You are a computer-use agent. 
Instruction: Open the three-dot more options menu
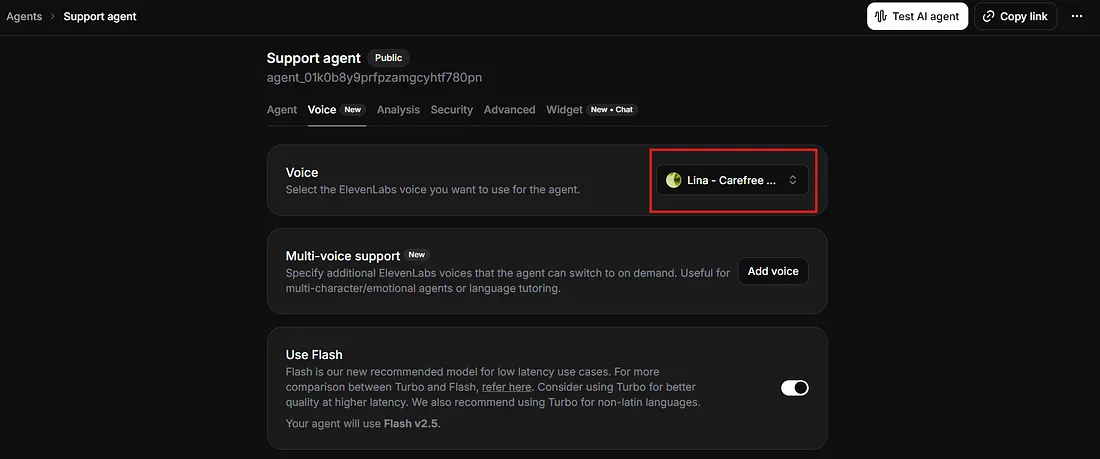[1077, 16]
